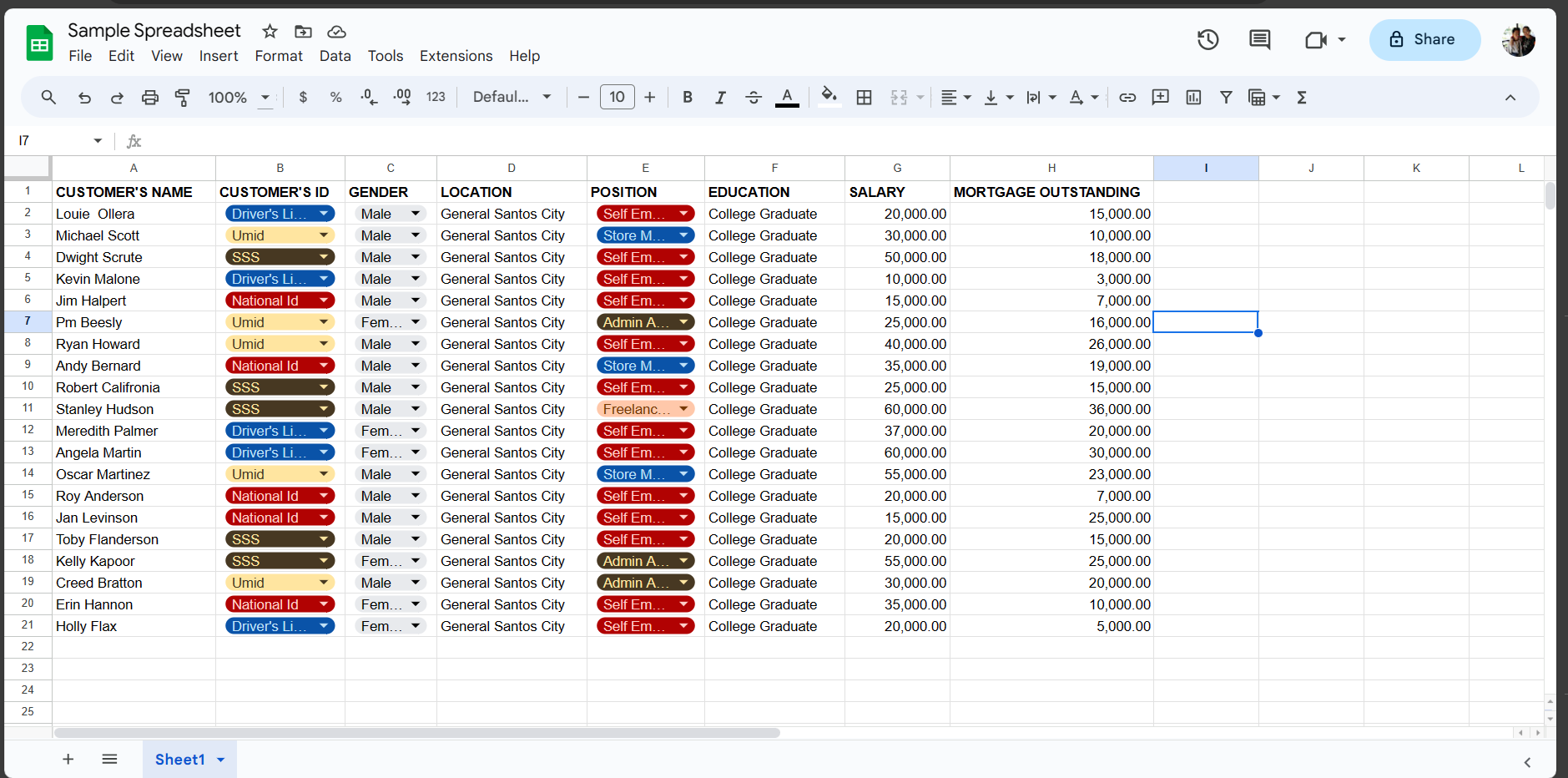Toggle bold formatting
This screenshot has width=1568, height=778.
[x=687, y=98]
